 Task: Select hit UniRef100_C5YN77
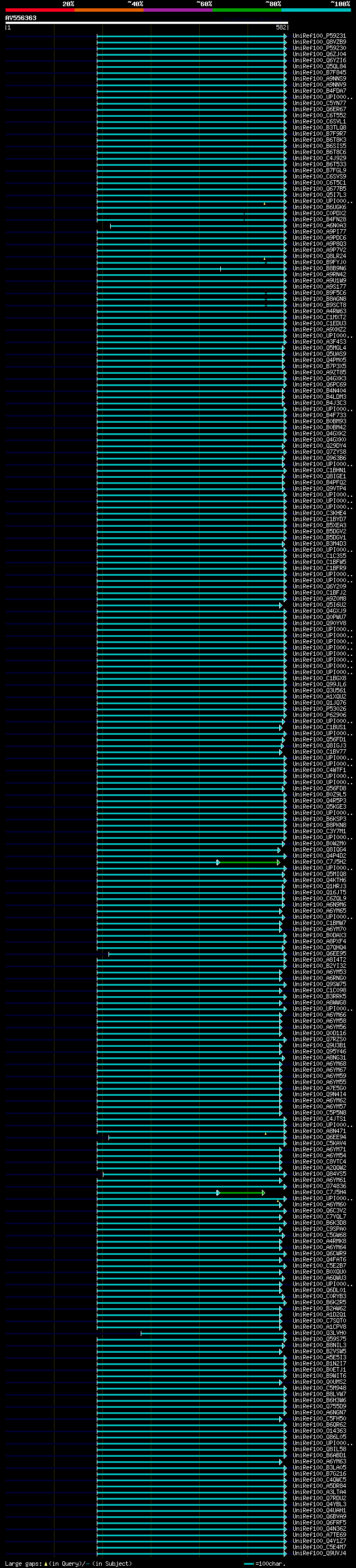point(319,103)
